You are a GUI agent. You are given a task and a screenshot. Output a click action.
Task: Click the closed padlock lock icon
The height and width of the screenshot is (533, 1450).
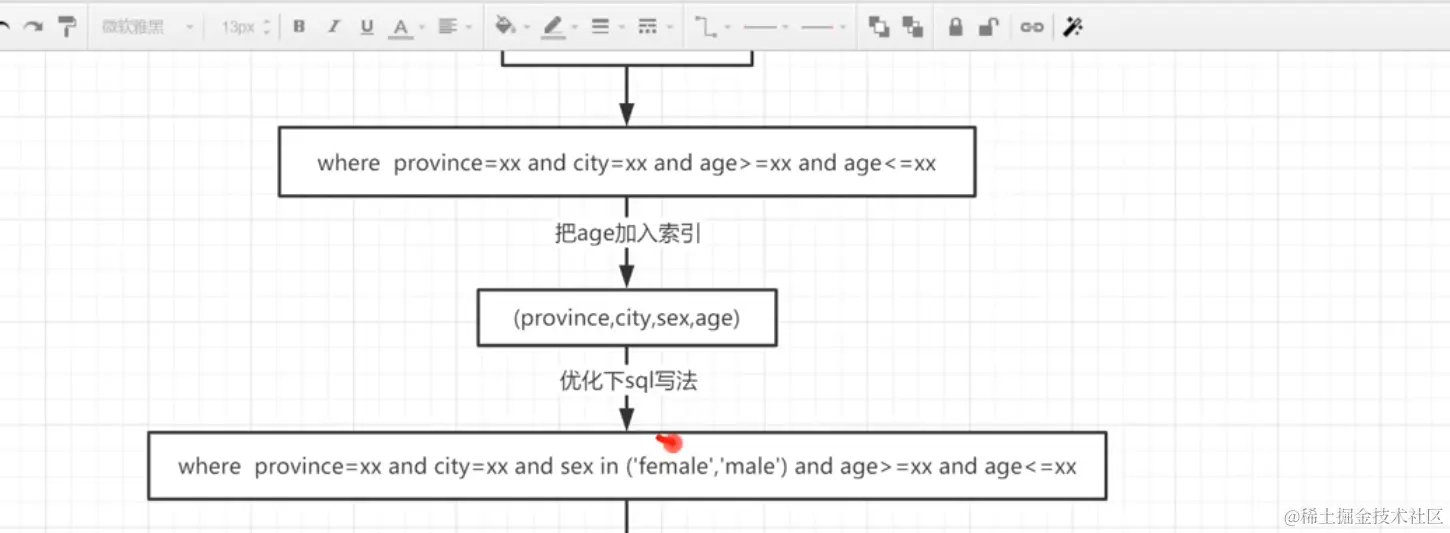[955, 27]
